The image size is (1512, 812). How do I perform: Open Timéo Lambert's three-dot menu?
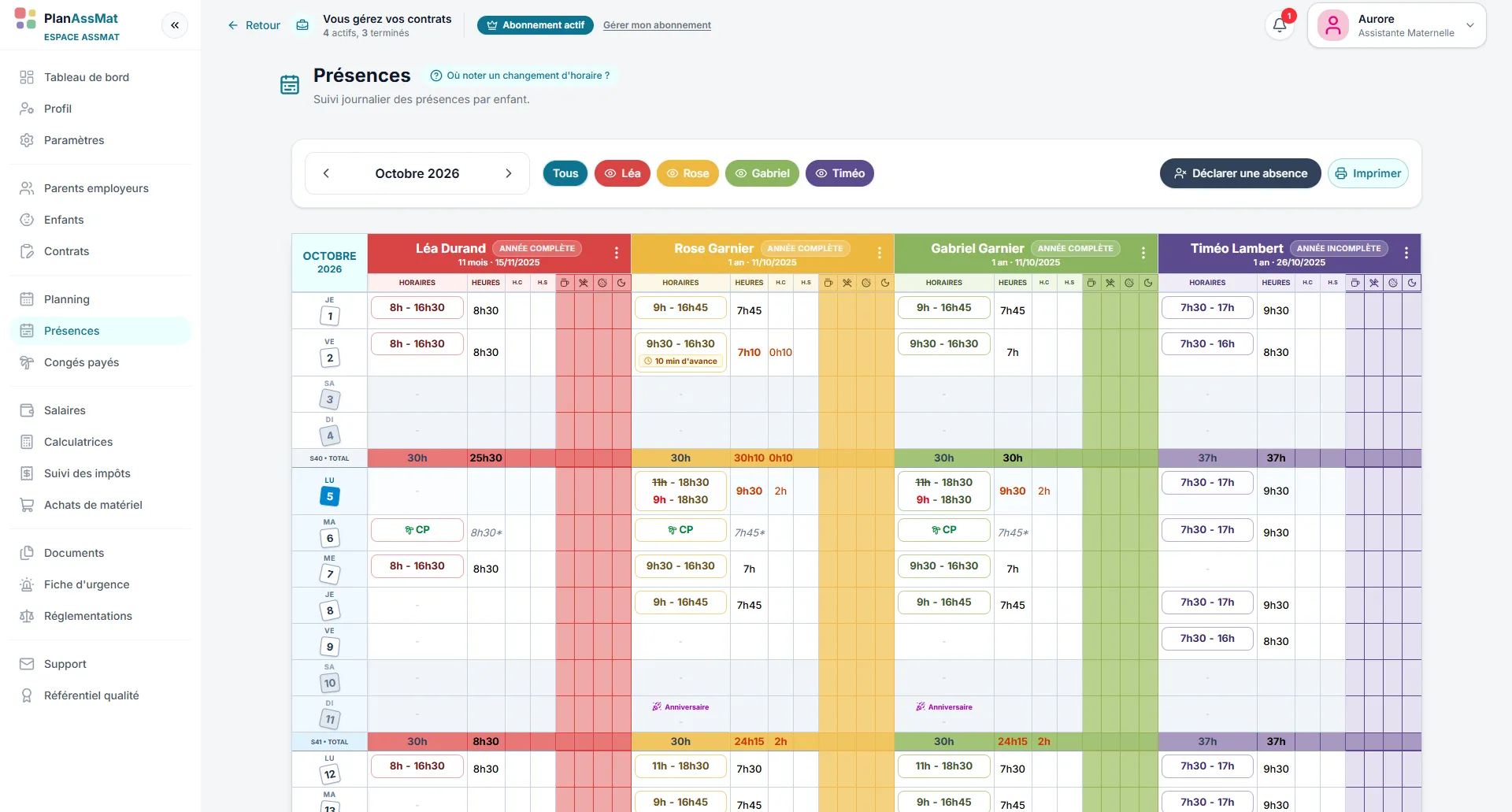point(1406,253)
